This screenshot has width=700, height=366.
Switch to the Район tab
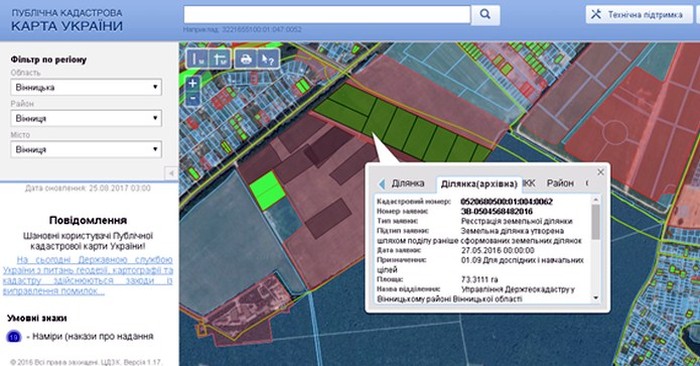[560, 183]
